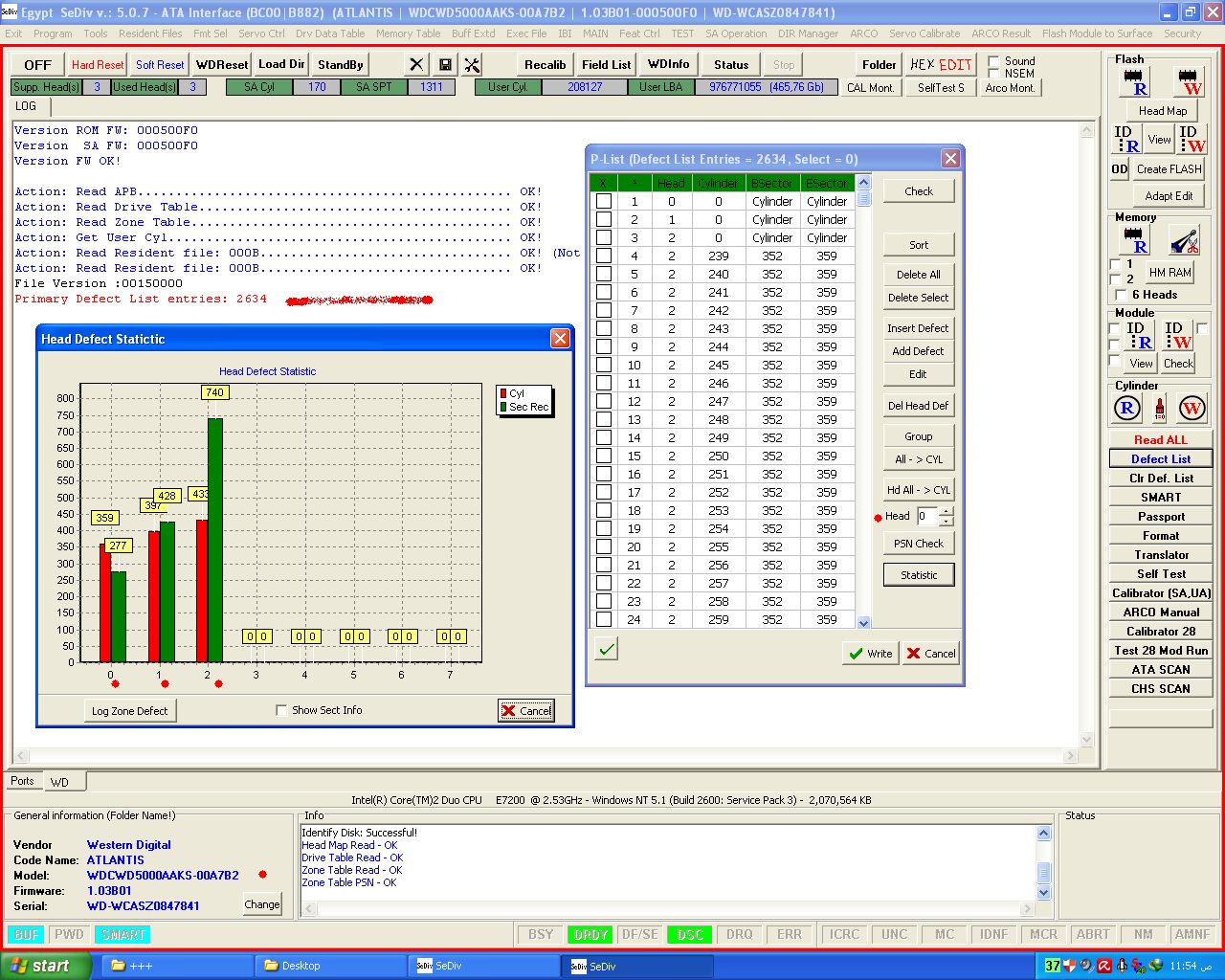Switch to the WD tab
The width and height of the screenshot is (1225, 980).
(x=59, y=782)
